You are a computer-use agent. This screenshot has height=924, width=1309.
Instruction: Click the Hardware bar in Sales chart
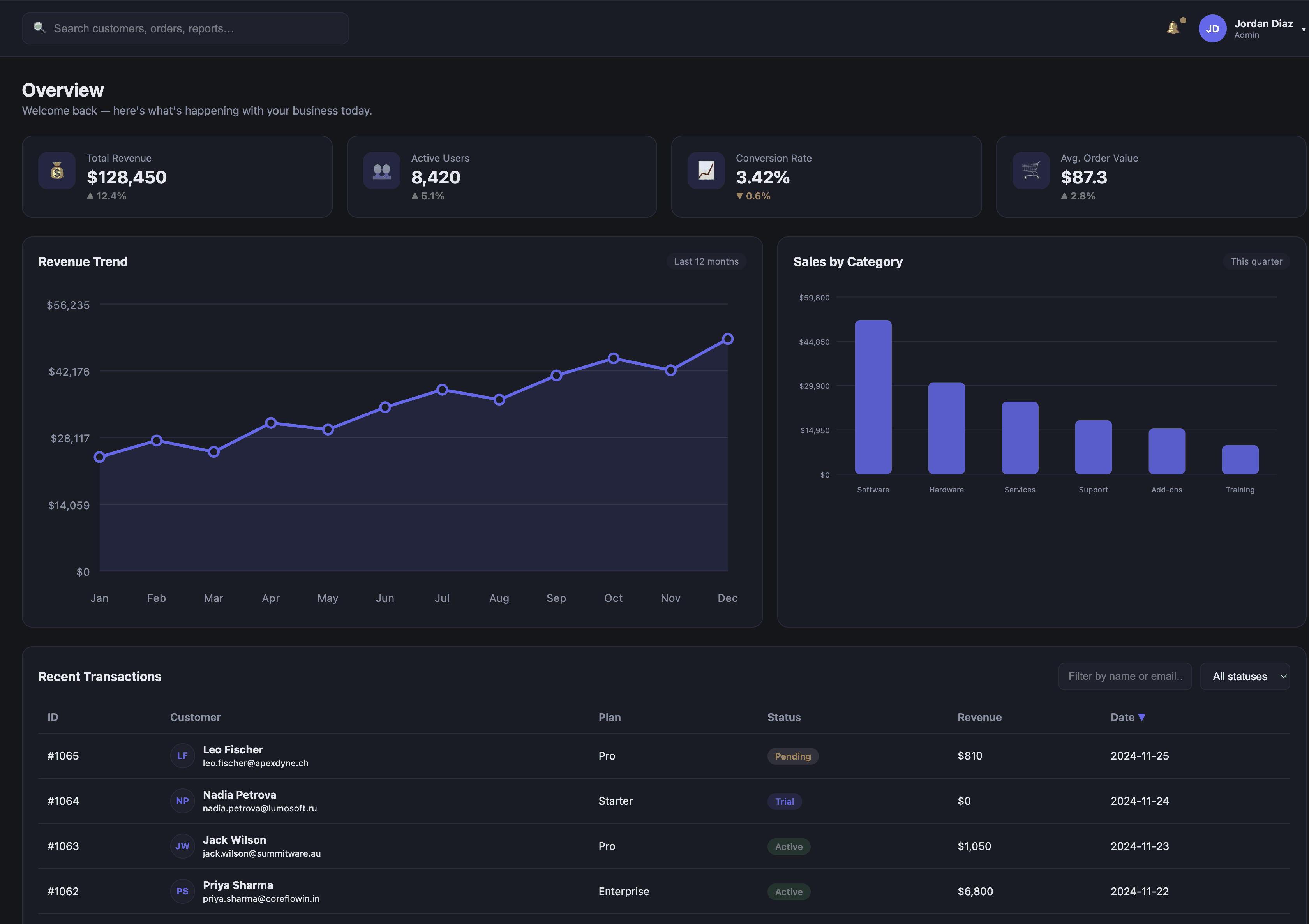pyautogui.click(x=946, y=428)
